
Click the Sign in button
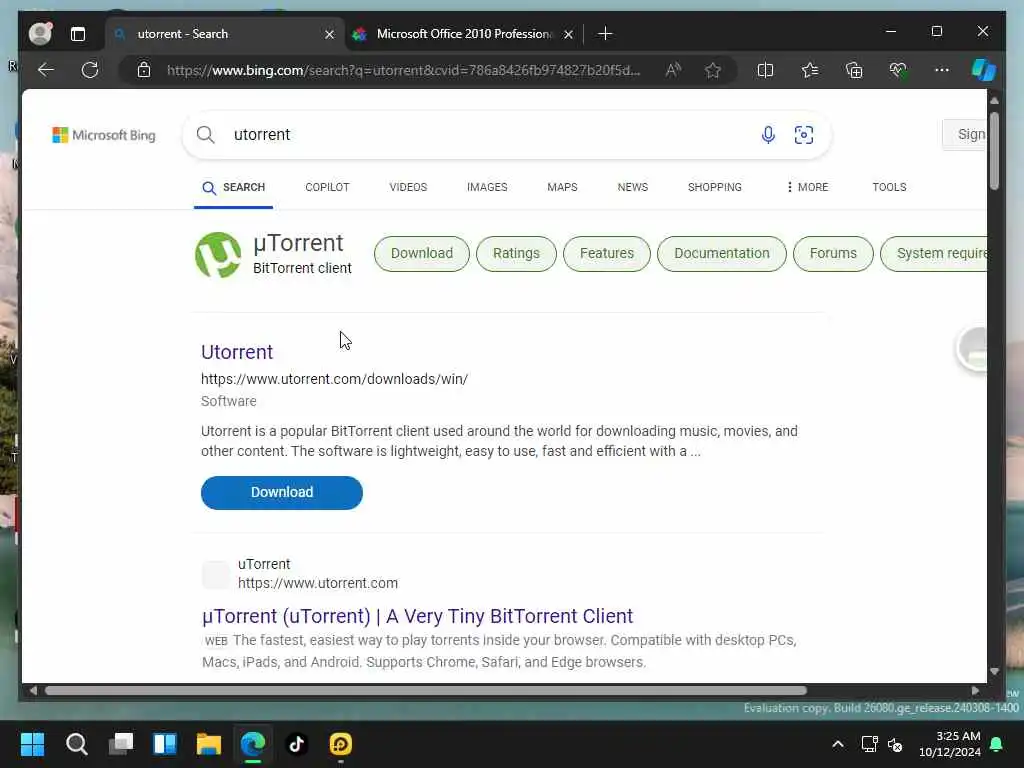pyautogui.click(x=965, y=135)
